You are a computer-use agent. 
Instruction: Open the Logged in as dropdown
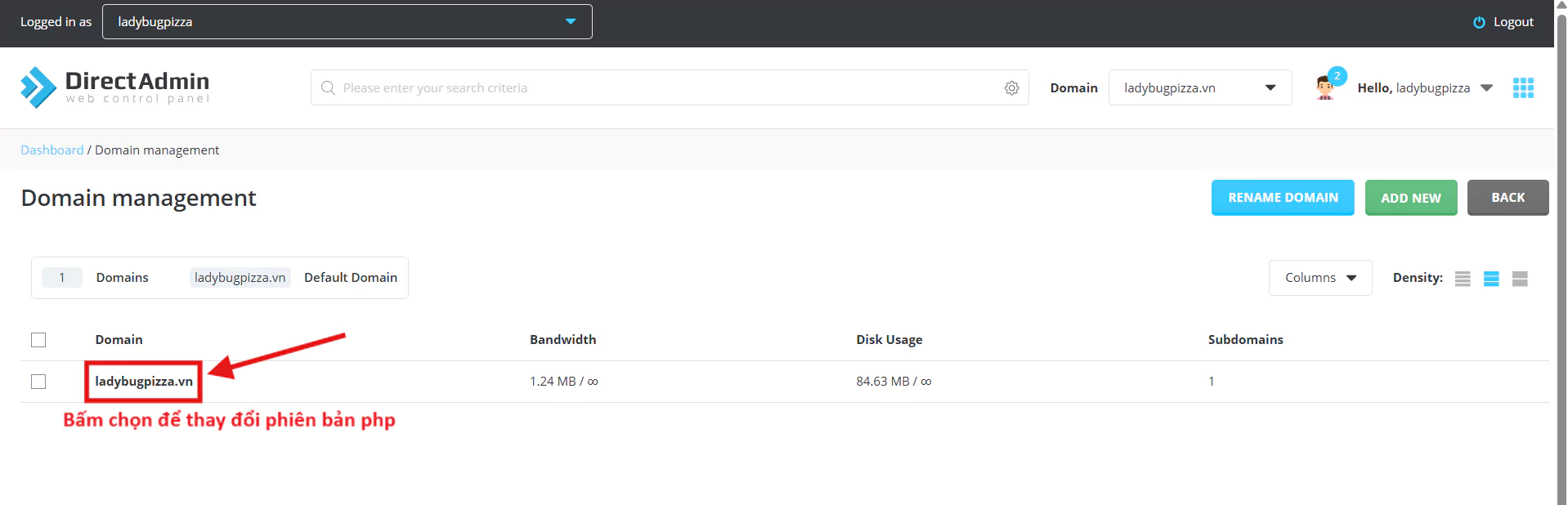click(347, 22)
